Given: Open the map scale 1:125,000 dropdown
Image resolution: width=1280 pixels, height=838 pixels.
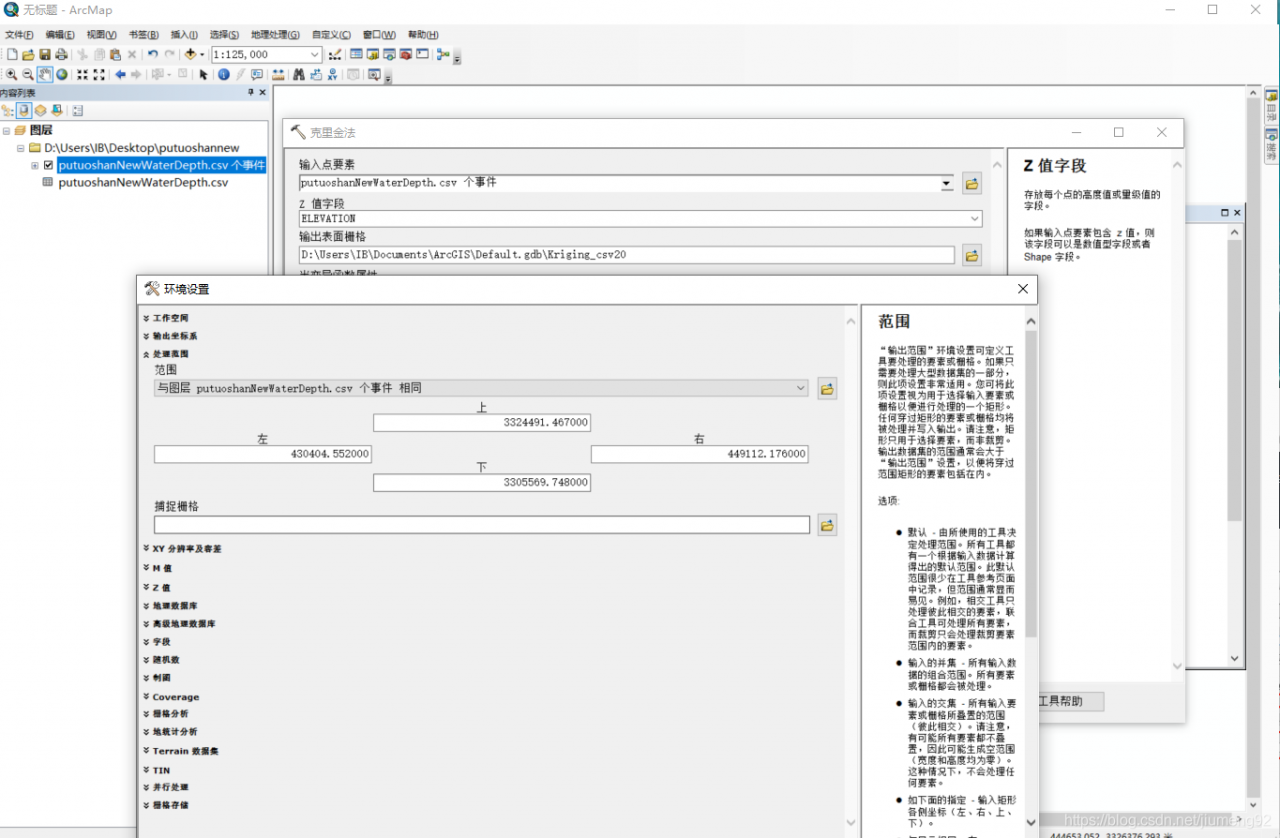Looking at the screenshot, I should click(x=313, y=55).
